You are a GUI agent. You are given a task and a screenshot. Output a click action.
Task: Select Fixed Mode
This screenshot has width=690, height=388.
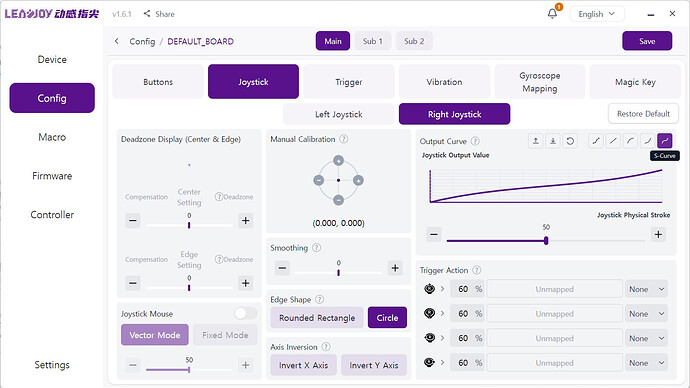(225, 335)
